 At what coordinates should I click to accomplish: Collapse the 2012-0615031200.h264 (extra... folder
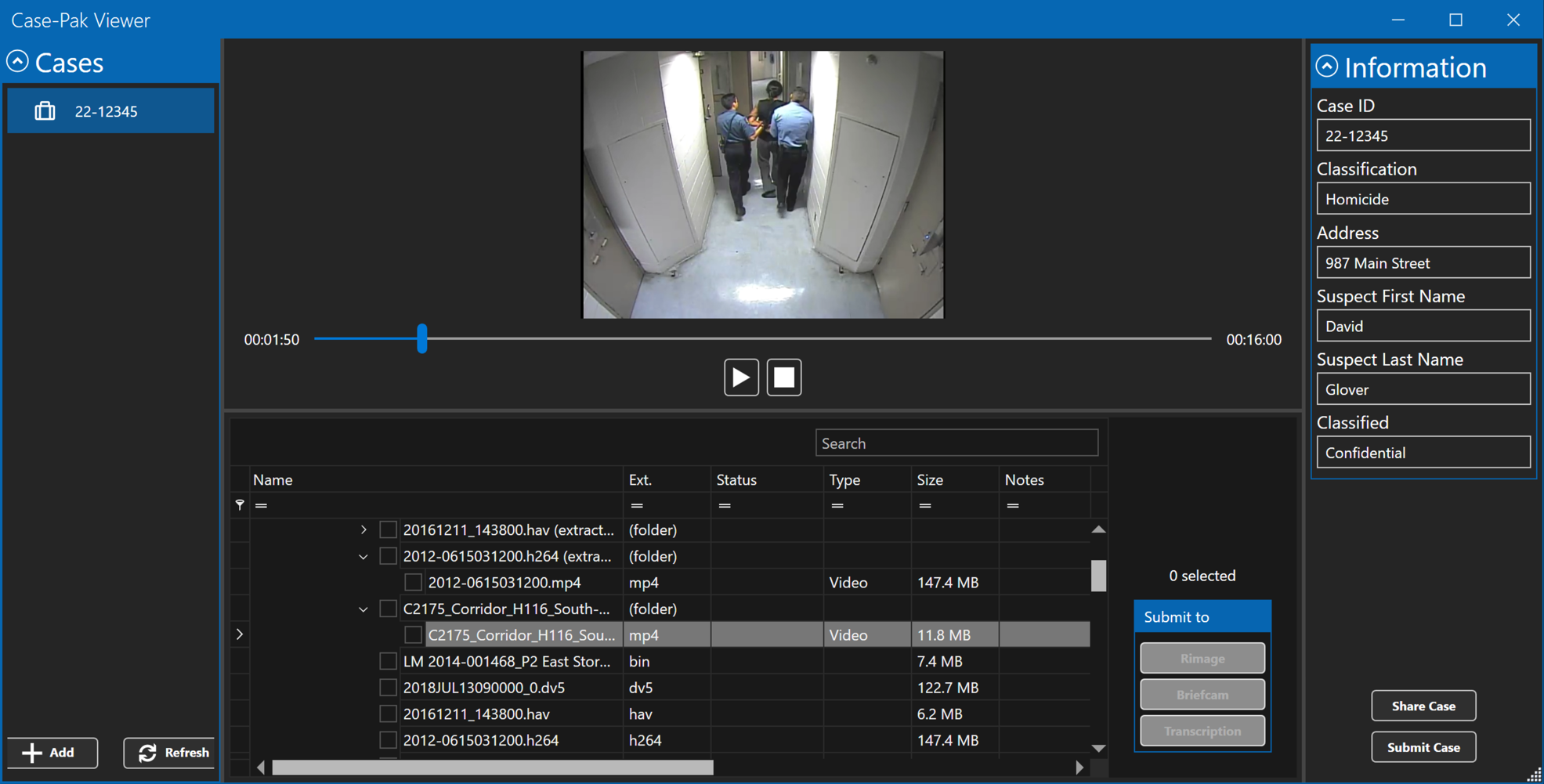click(x=363, y=556)
